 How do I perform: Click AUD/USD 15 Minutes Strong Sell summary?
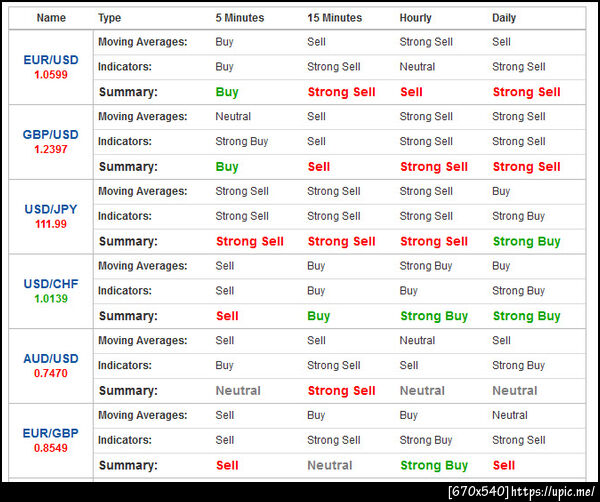(341, 391)
